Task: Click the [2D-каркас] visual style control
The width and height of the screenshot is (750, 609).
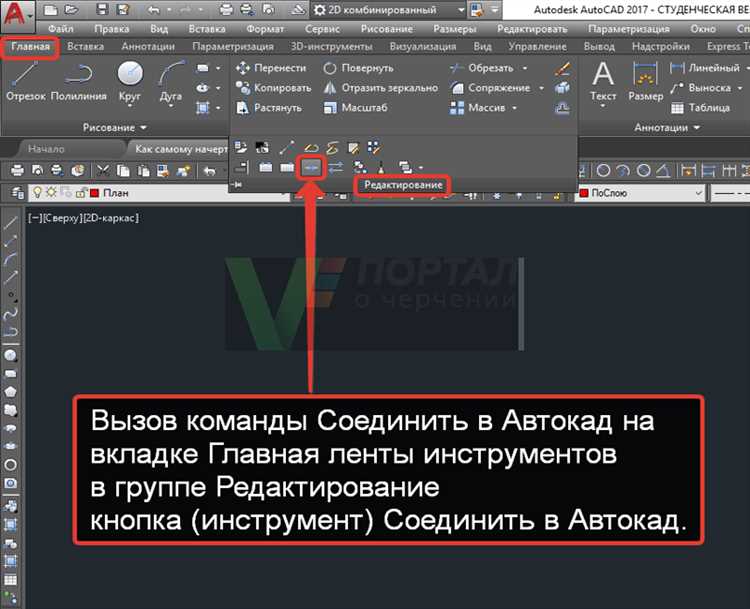Action: pos(110,218)
